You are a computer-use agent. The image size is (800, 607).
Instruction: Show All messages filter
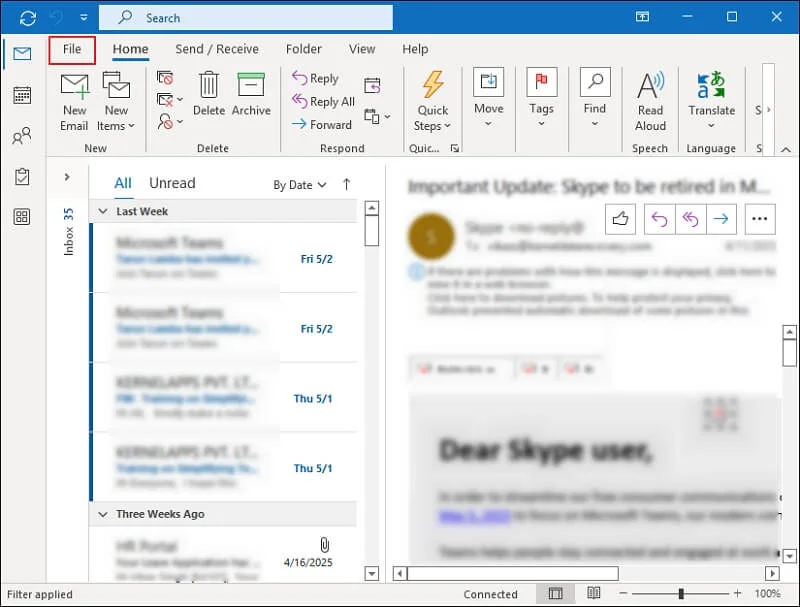coord(123,183)
